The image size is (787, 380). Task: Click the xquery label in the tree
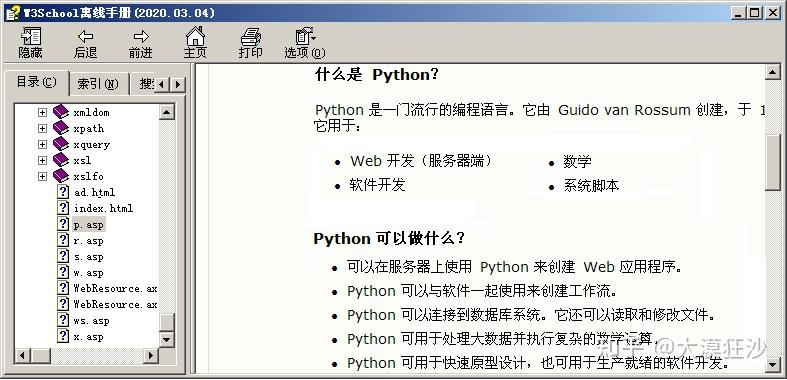[x=91, y=145]
